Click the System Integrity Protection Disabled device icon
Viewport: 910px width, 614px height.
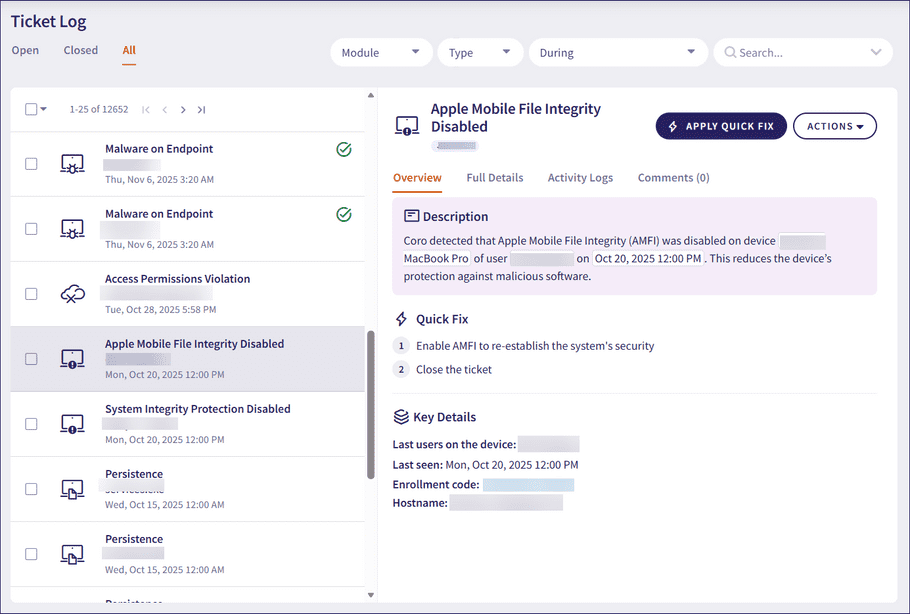pos(72,424)
